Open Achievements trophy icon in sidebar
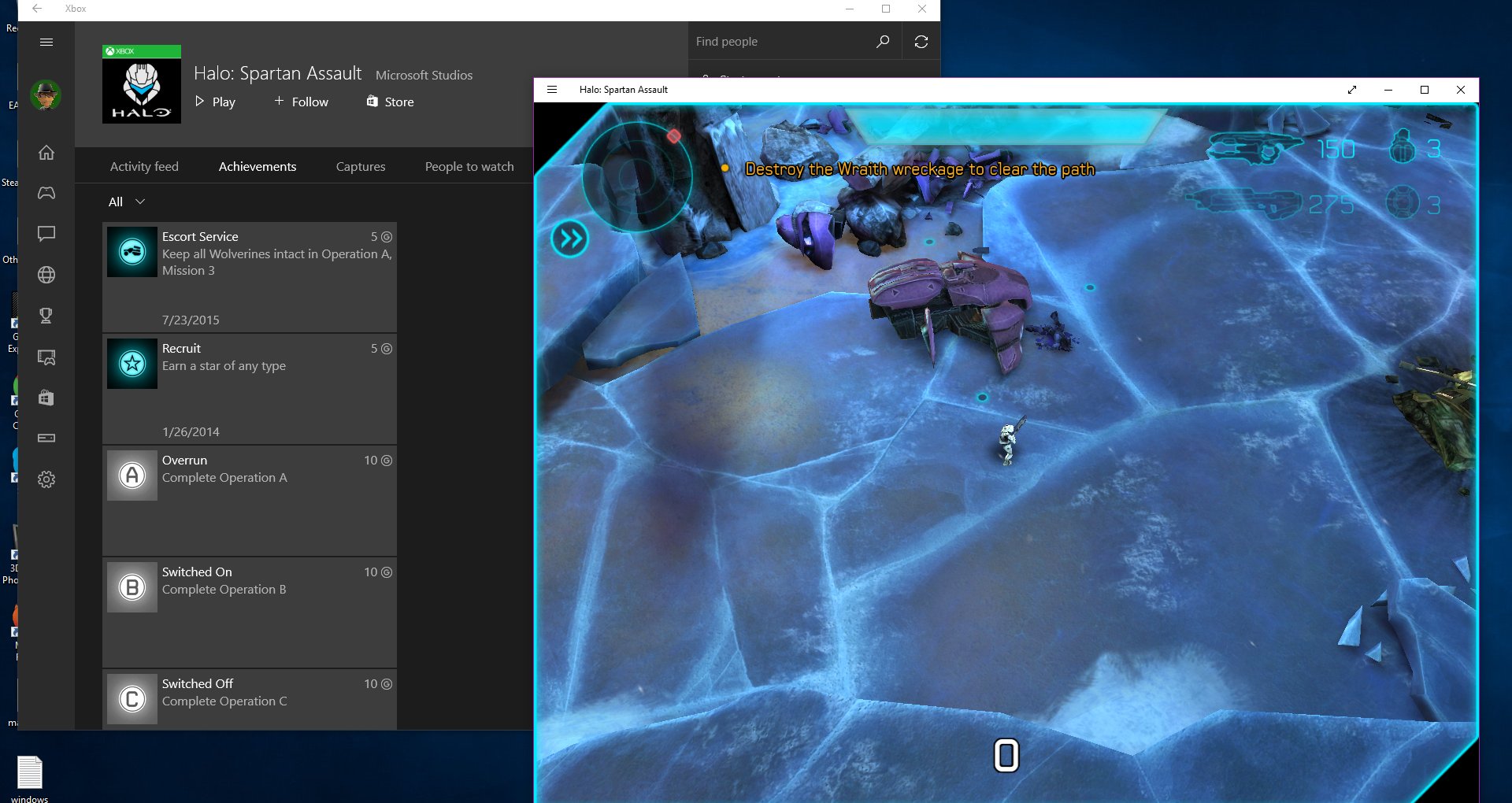The width and height of the screenshot is (1512, 803). (46, 316)
